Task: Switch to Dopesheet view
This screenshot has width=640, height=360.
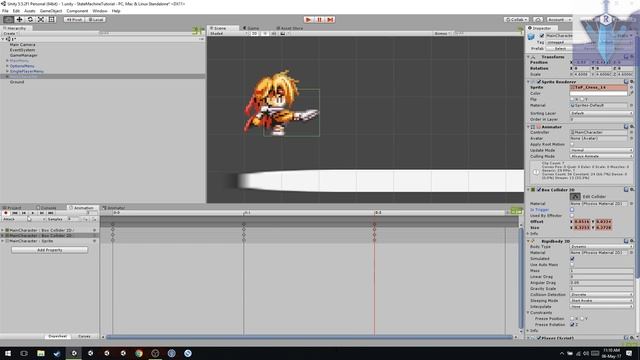Action: (x=57, y=336)
